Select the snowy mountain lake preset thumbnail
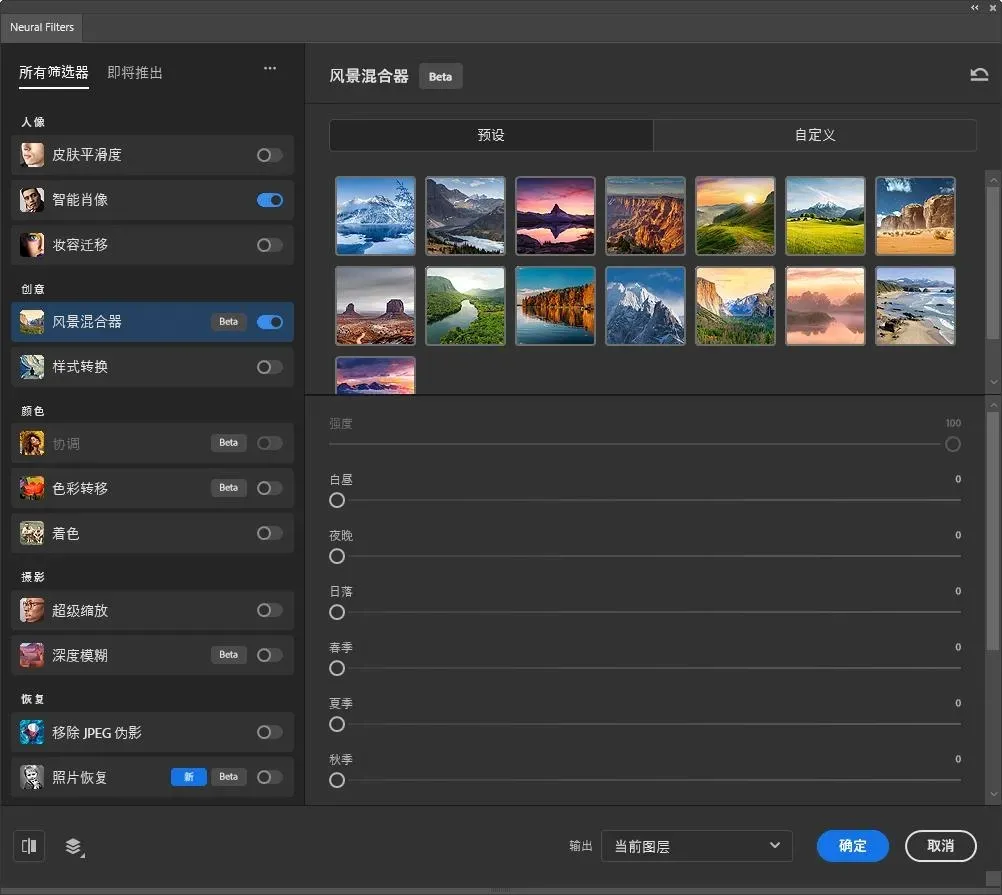Screen dimensions: 1002x895 (x=375, y=216)
